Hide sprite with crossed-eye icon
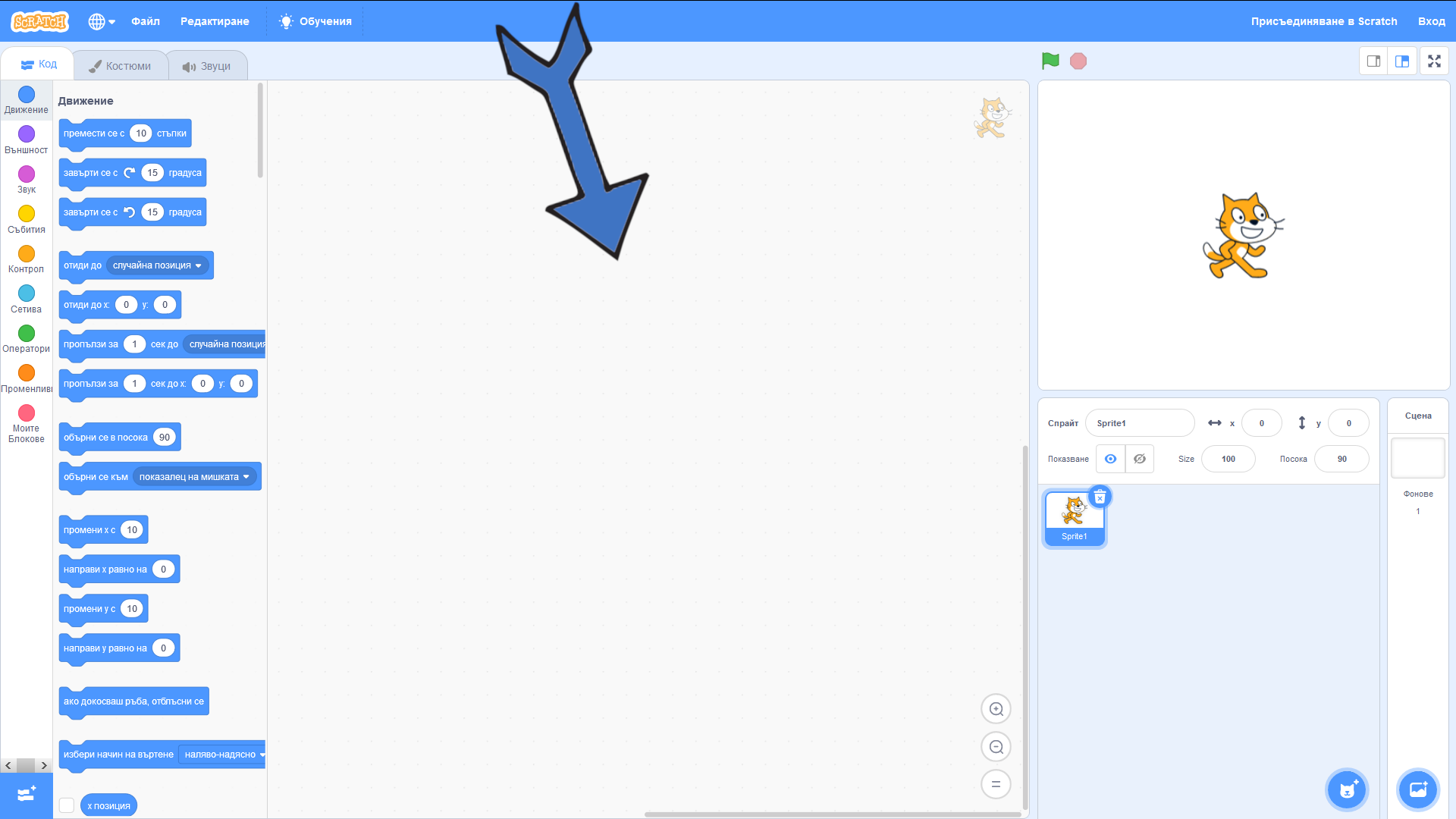The image size is (1456, 819). pos(1139,459)
